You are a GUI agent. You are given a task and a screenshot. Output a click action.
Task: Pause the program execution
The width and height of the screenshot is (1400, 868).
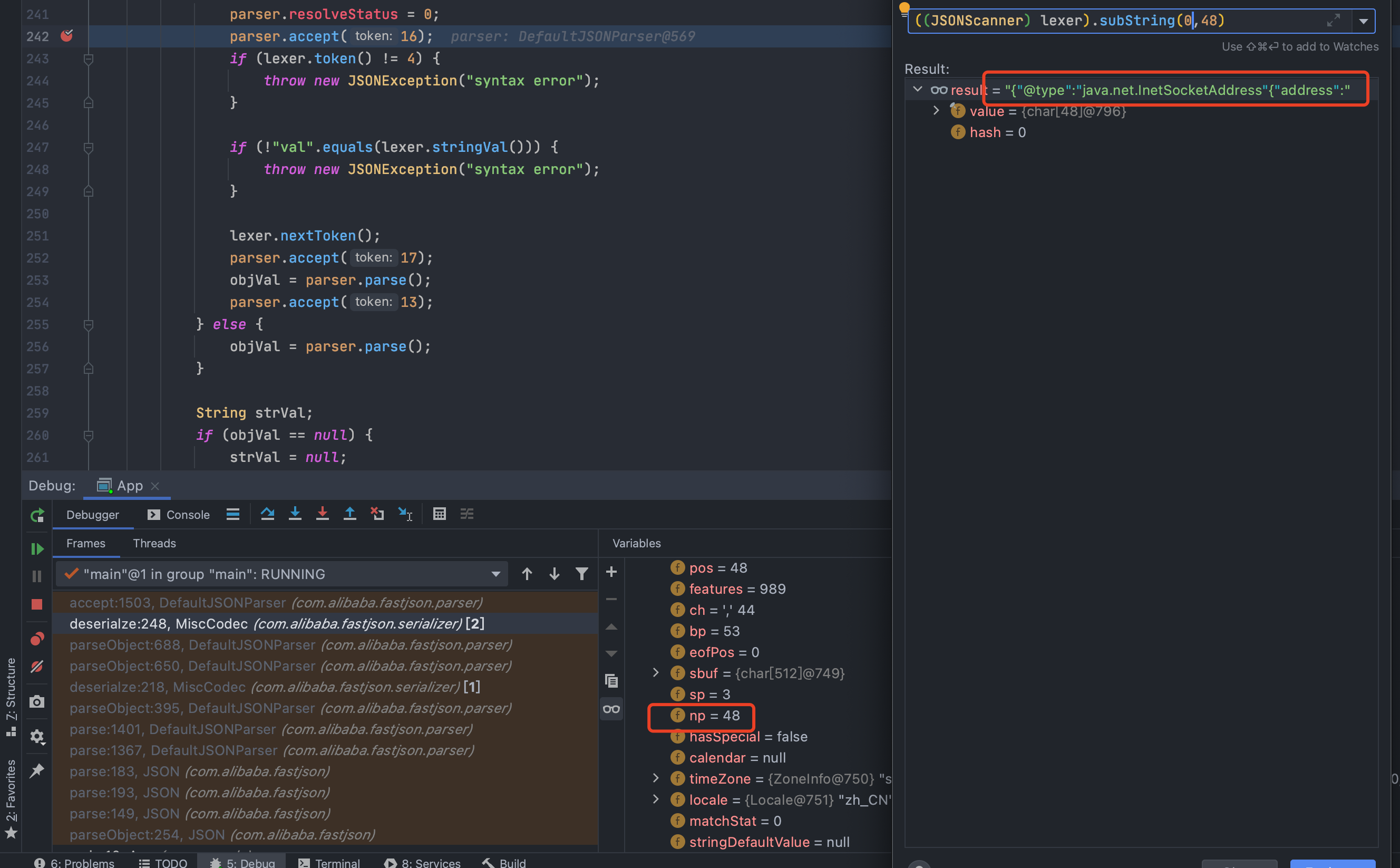[x=37, y=576]
